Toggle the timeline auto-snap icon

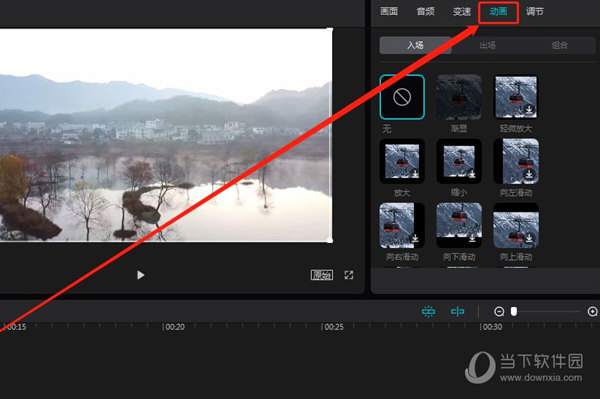pyautogui.click(x=428, y=312)
